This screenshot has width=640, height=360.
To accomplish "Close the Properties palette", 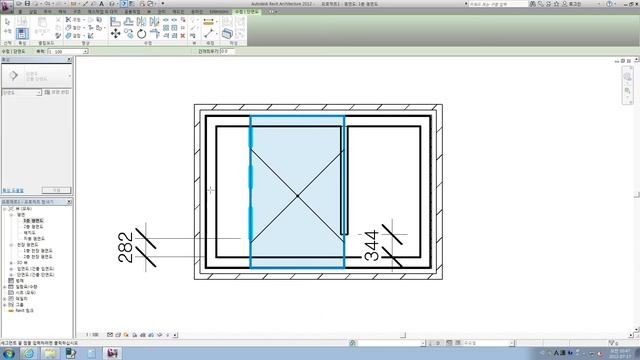I will (x=69, y=60).
